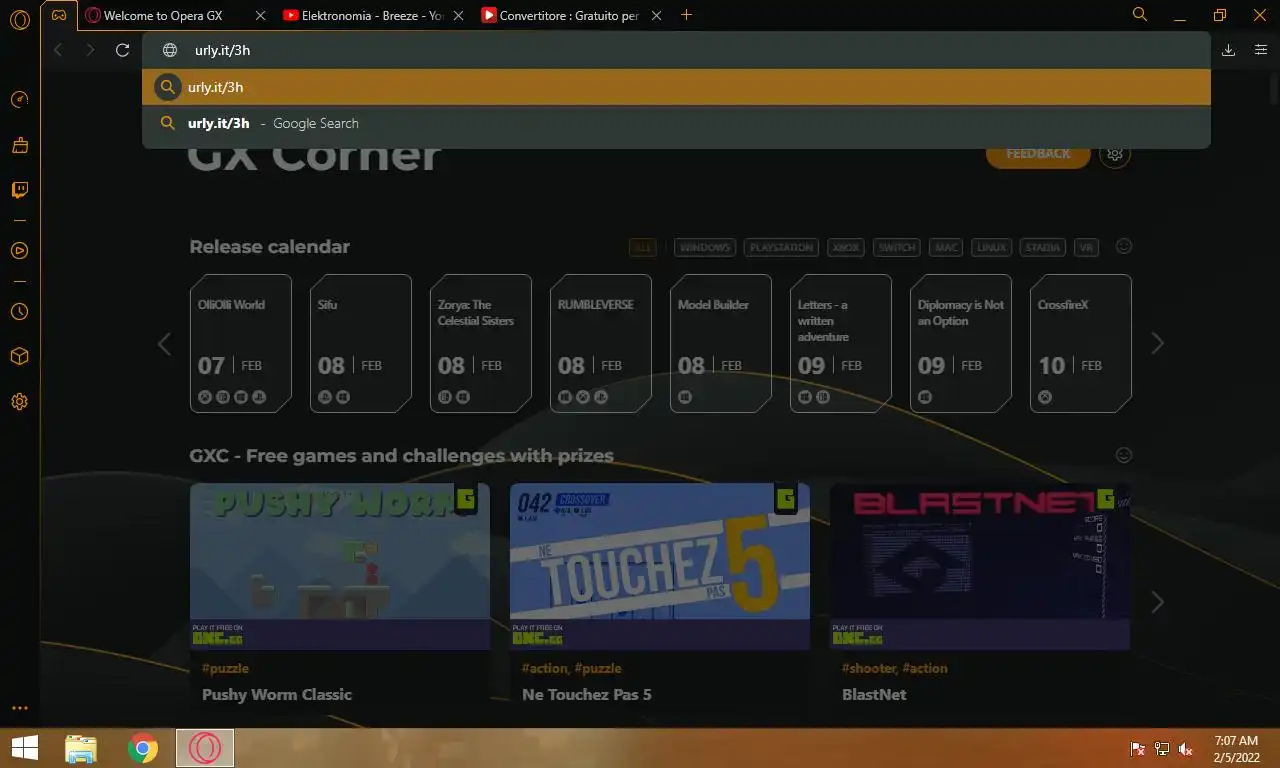Open the Zorya: The Celestial Sisters card
The width and height of the screenshot is (1280, 768).
tap(481, 343)
